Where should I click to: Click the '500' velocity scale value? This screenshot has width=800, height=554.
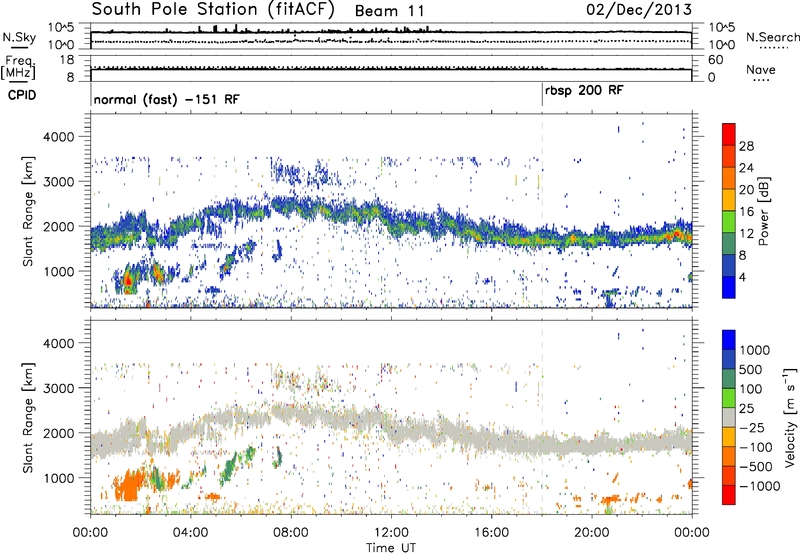click(751, 370)
